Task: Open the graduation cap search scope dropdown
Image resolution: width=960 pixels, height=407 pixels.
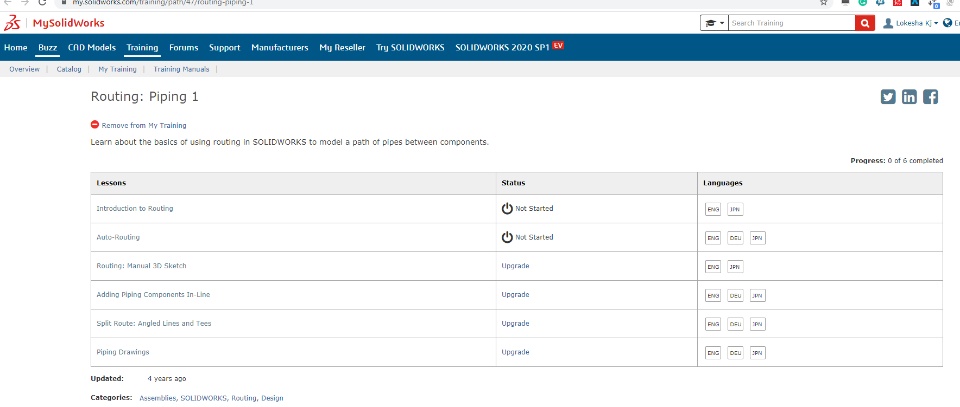Action: tap(714, 23)
